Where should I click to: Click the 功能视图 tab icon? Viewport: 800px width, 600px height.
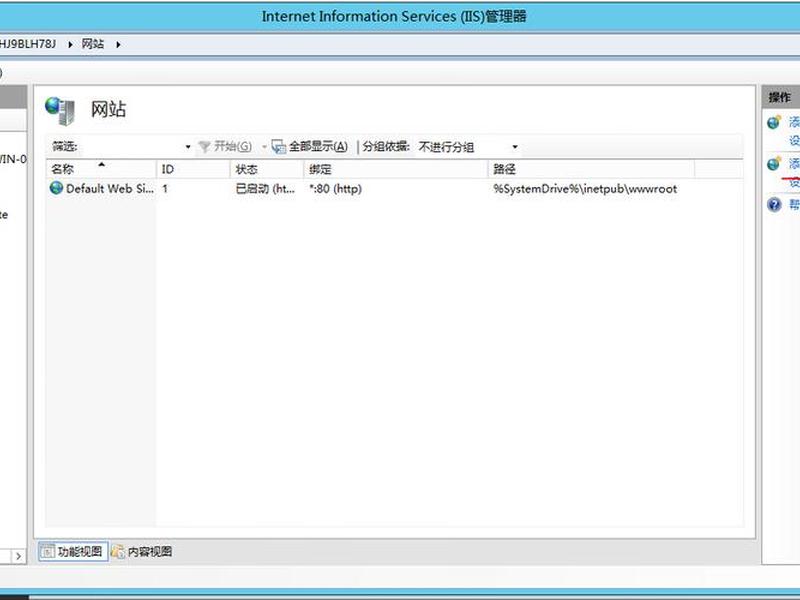(x=47, y=552)
